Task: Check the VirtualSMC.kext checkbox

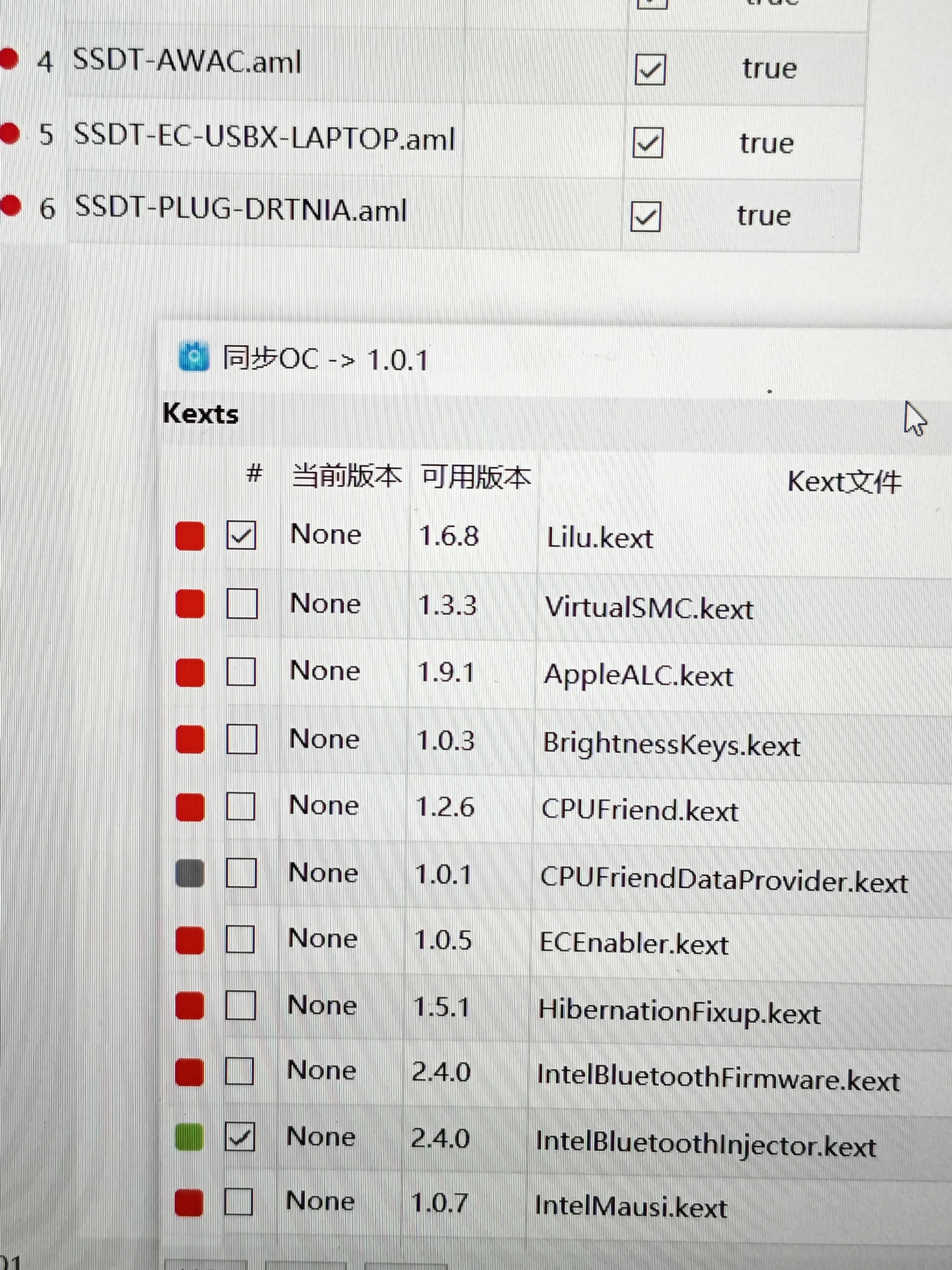Action: [242, 603]
